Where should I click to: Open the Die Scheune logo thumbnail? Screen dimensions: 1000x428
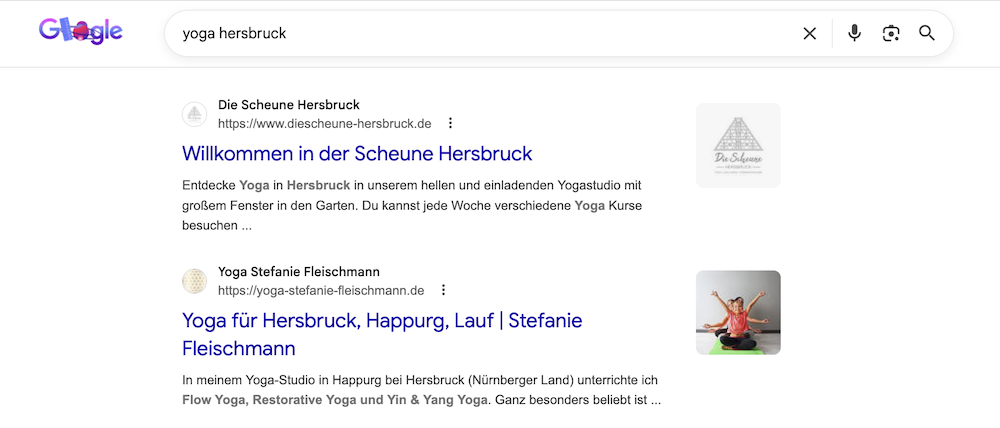pyautogui.click(x=738, y=145)
